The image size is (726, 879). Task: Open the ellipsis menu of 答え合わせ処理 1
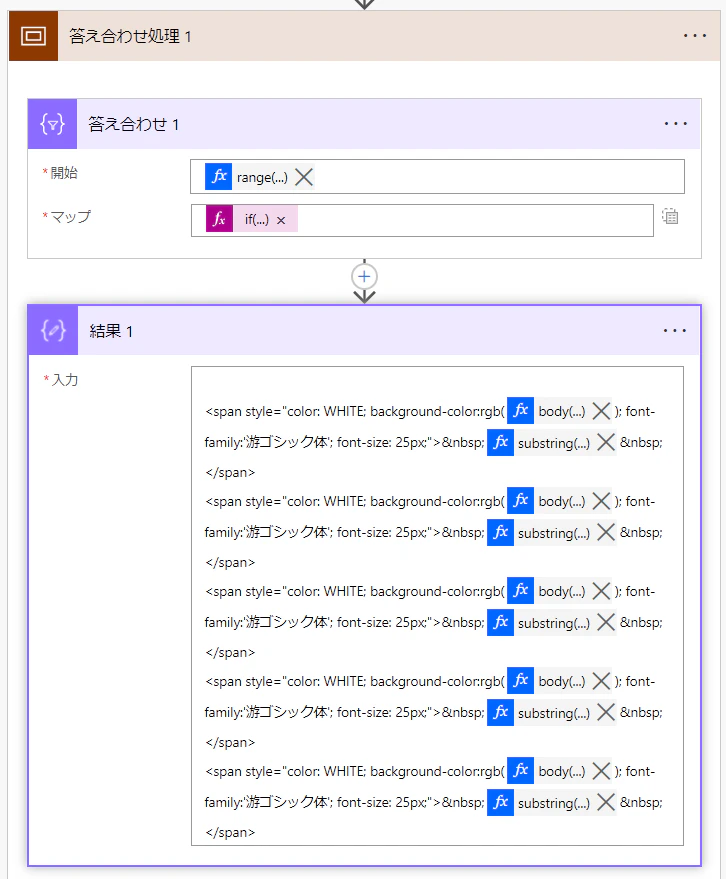pyautogui.click(x=695, y=36)
